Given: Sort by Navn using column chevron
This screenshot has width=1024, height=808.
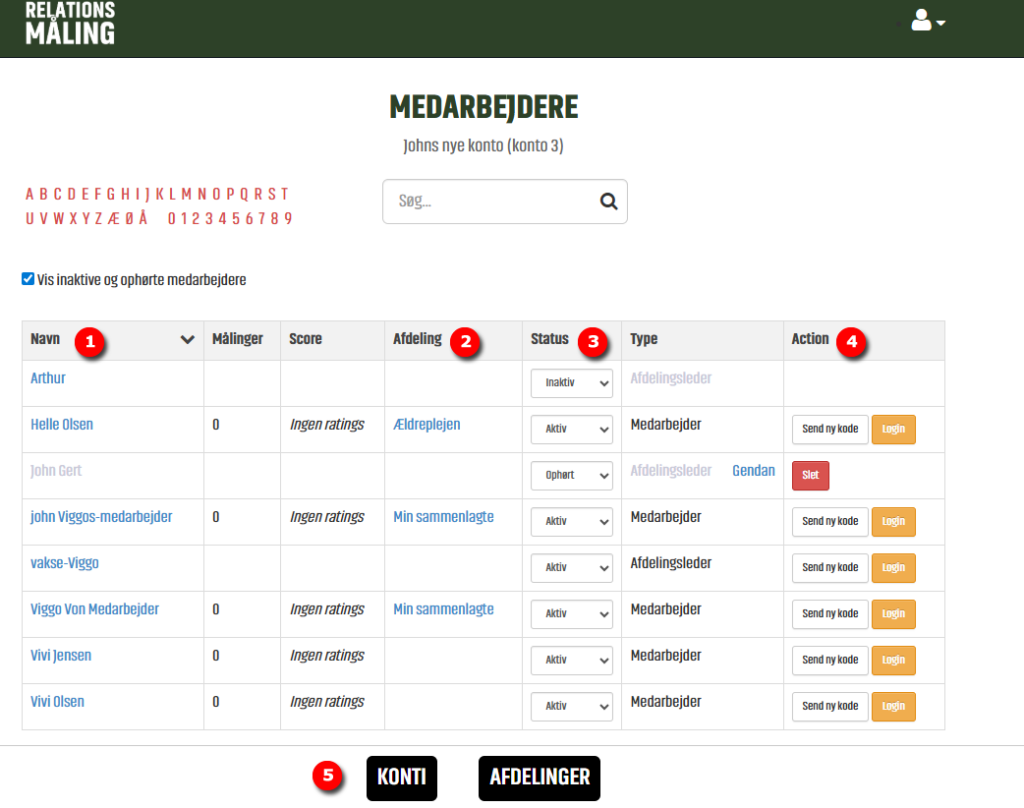Looking at the screenshot, I should tap(187, 340).
